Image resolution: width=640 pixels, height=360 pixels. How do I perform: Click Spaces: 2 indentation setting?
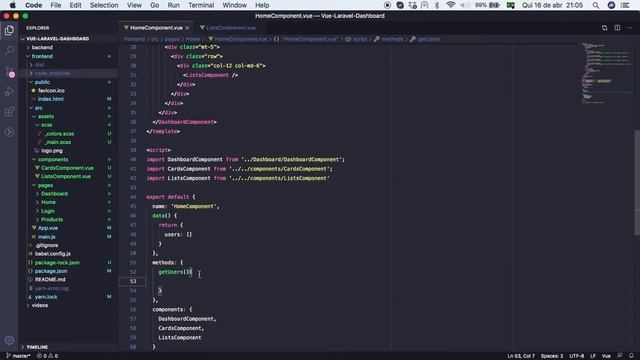coord(552,356)
